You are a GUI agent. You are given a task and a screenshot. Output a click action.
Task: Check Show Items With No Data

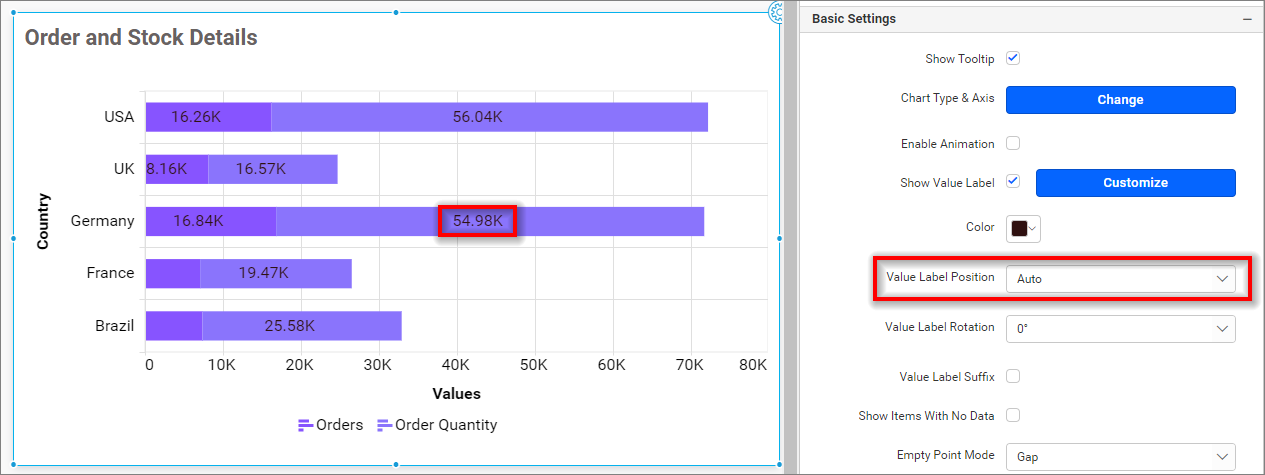pyautogui.click(x=1013, y=415)
